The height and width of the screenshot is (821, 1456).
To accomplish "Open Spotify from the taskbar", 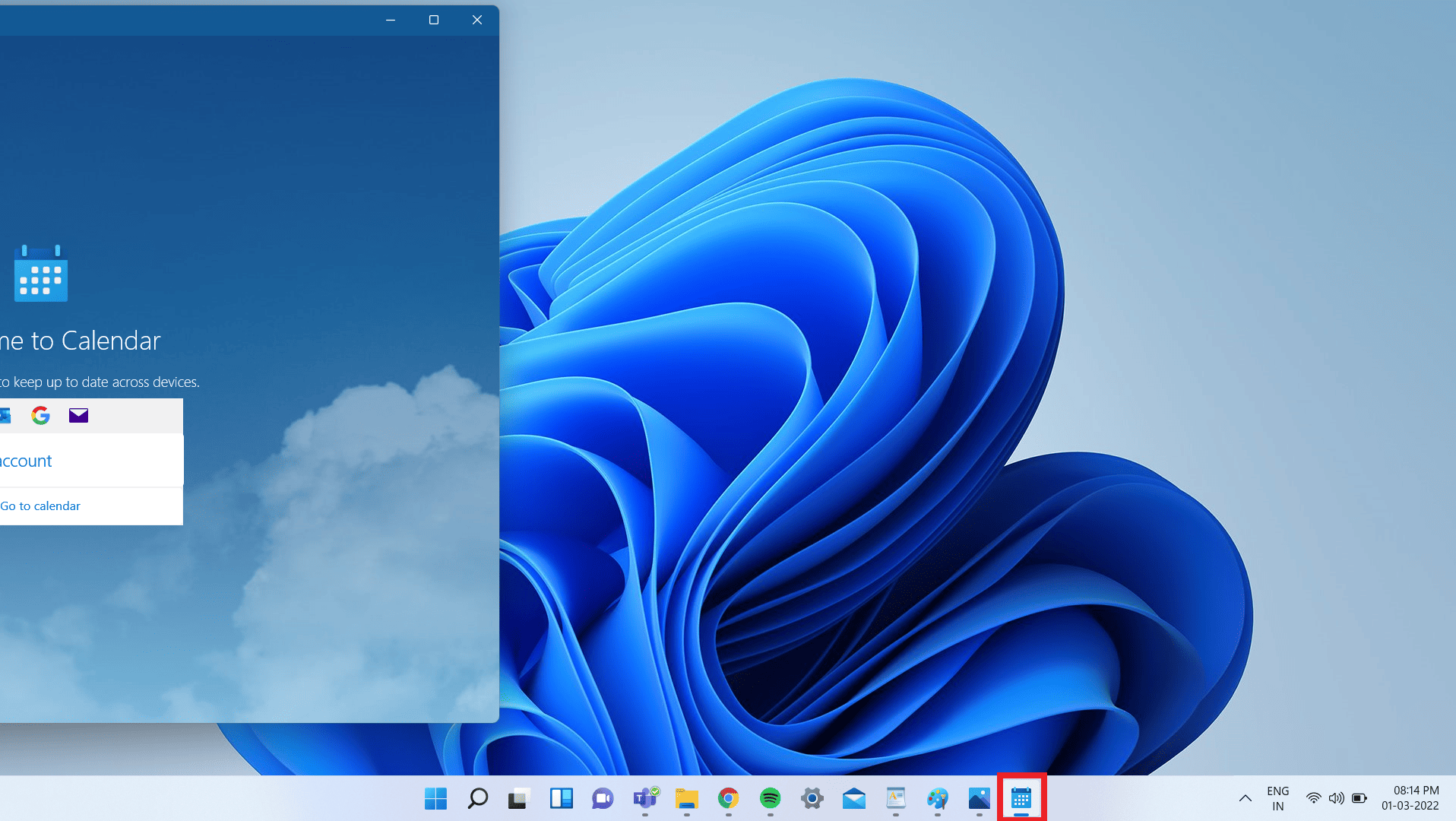I will point(771,798).
